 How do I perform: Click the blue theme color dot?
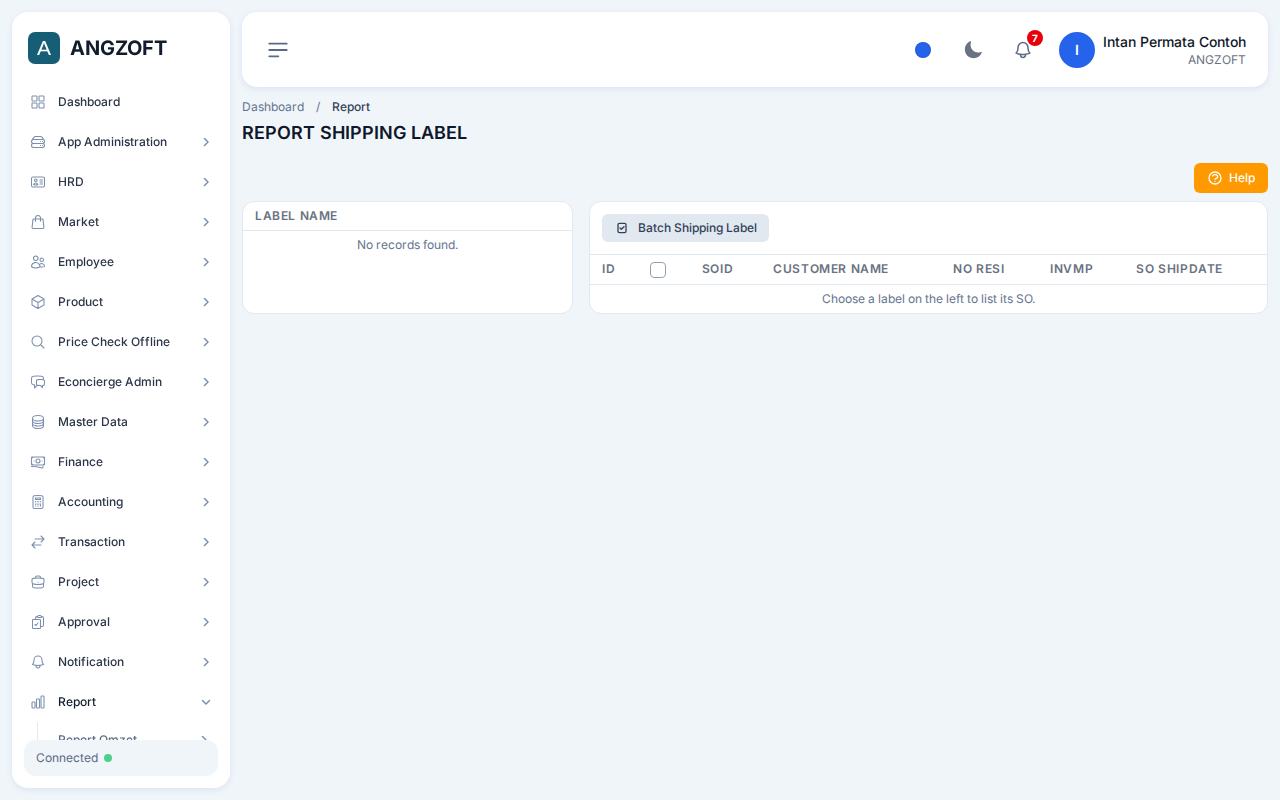923,50
